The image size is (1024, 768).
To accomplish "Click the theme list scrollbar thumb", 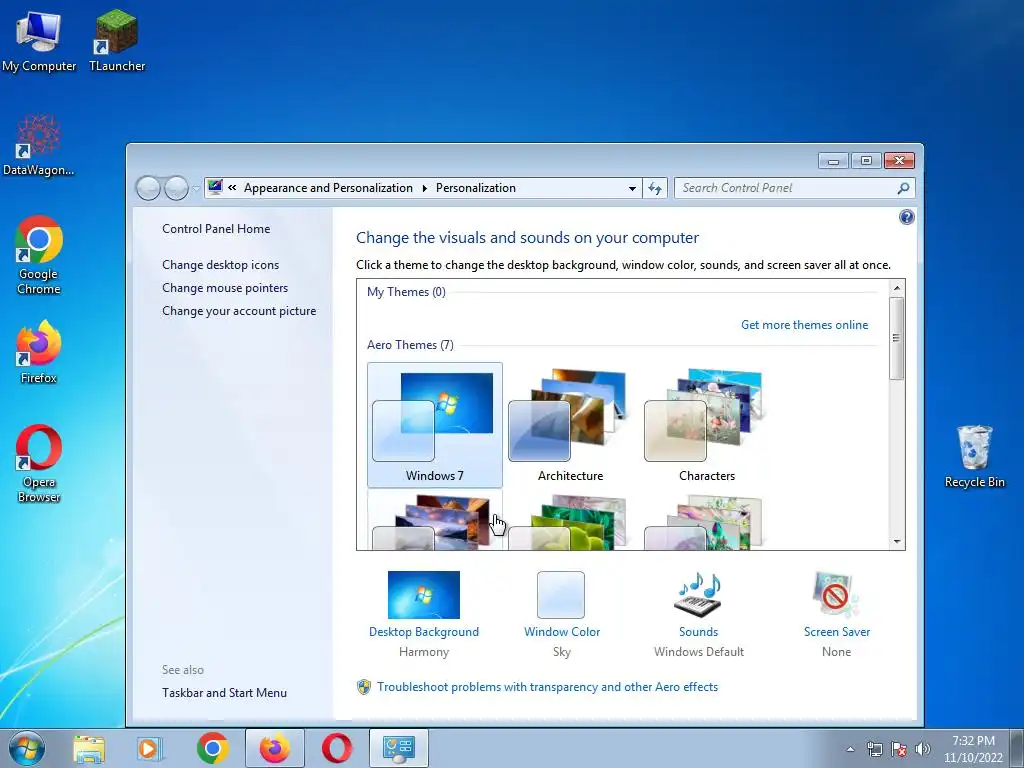I will (897, 338).
